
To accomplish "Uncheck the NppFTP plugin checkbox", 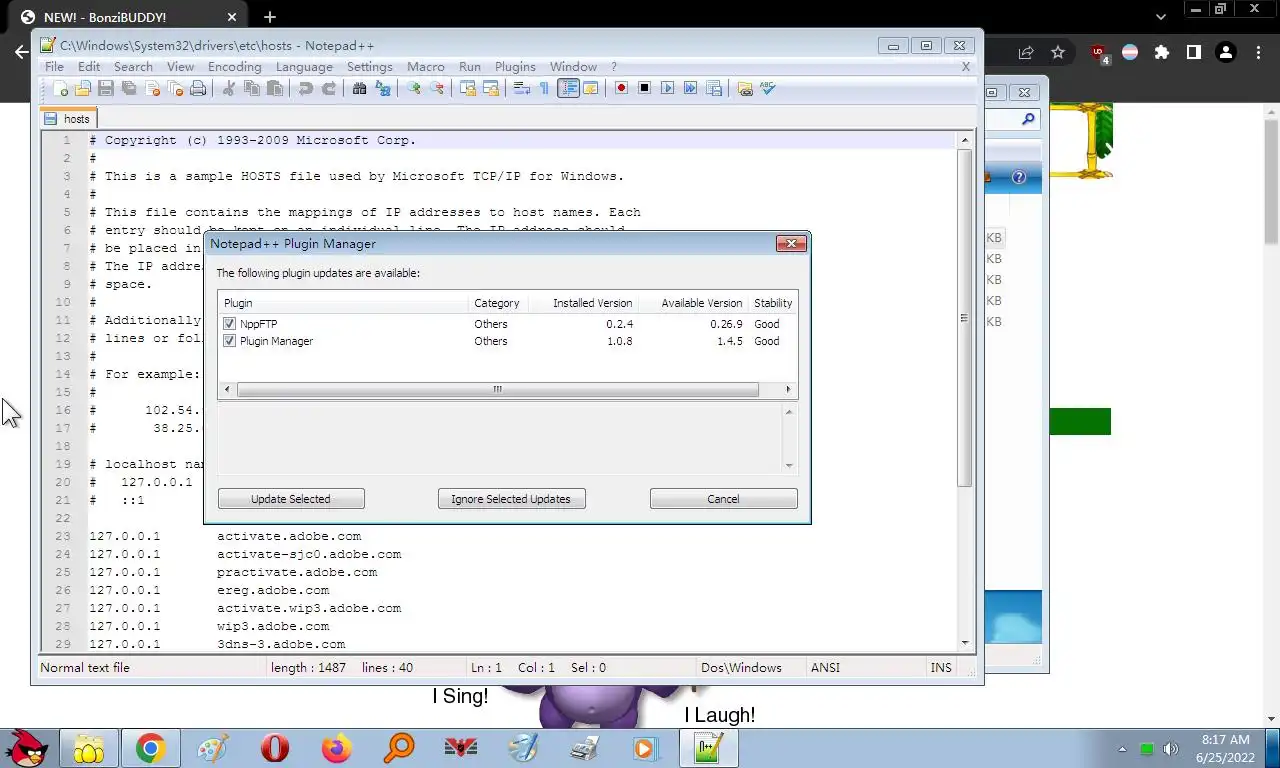I will tap(230, 324).
